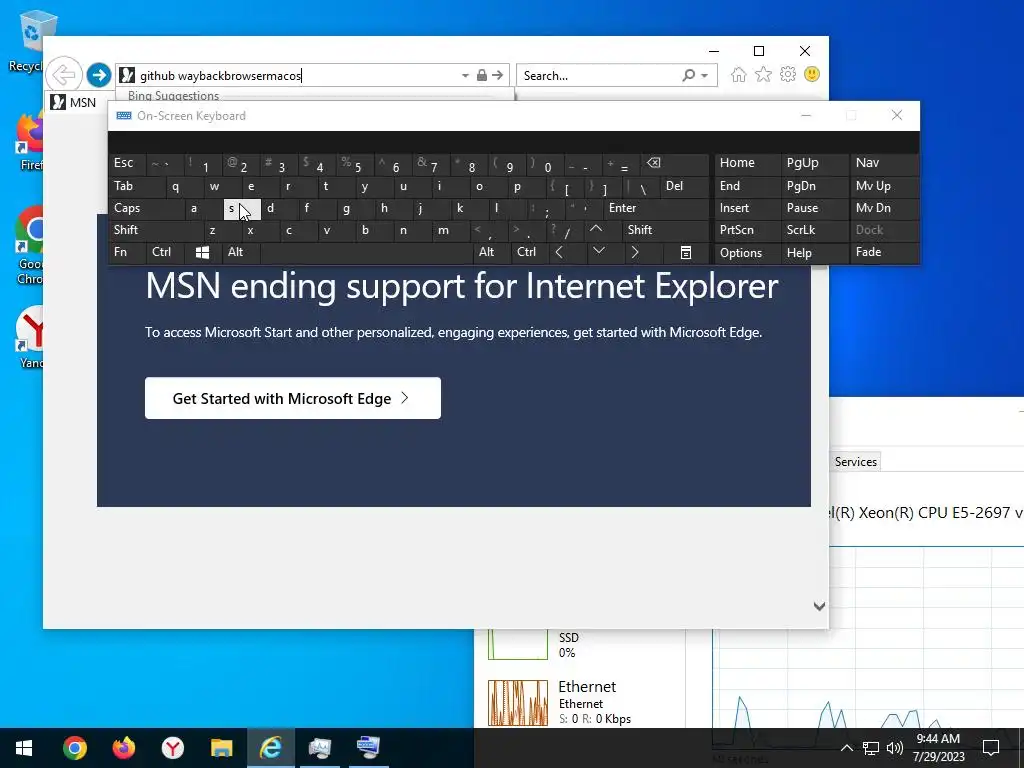Click the lock security icon in address bar
The height and width of the screenshot is (768, 1024).
click(481, 75)
